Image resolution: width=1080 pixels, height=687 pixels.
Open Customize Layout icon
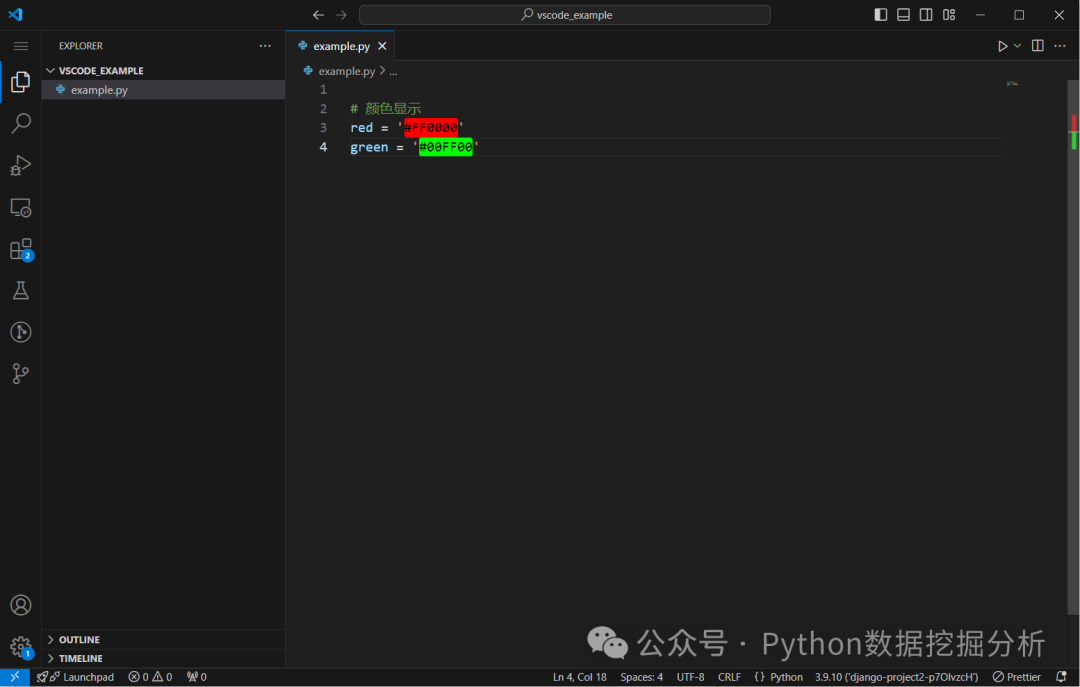[949, 14]
